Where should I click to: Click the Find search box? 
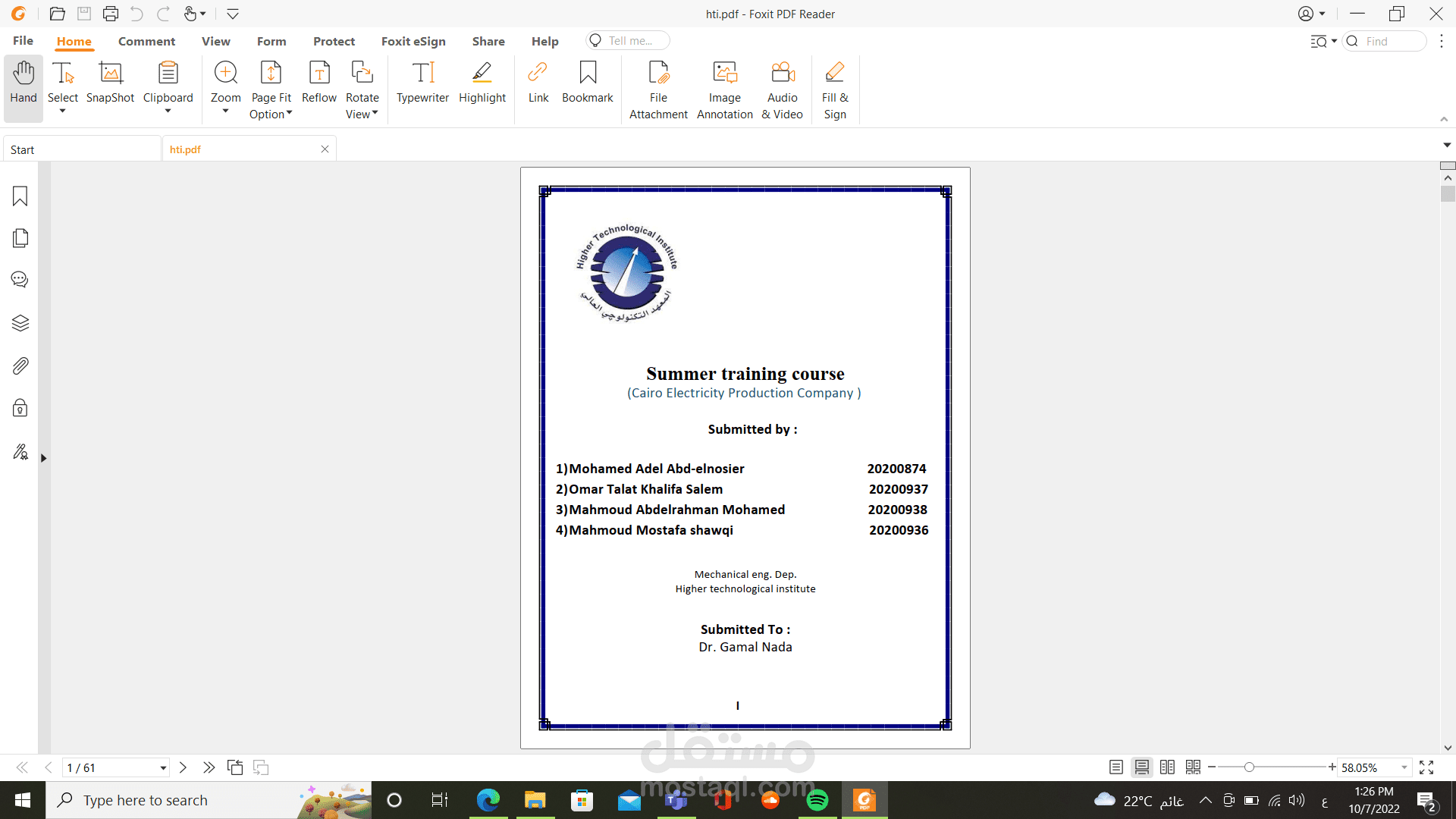(1385, 41)
